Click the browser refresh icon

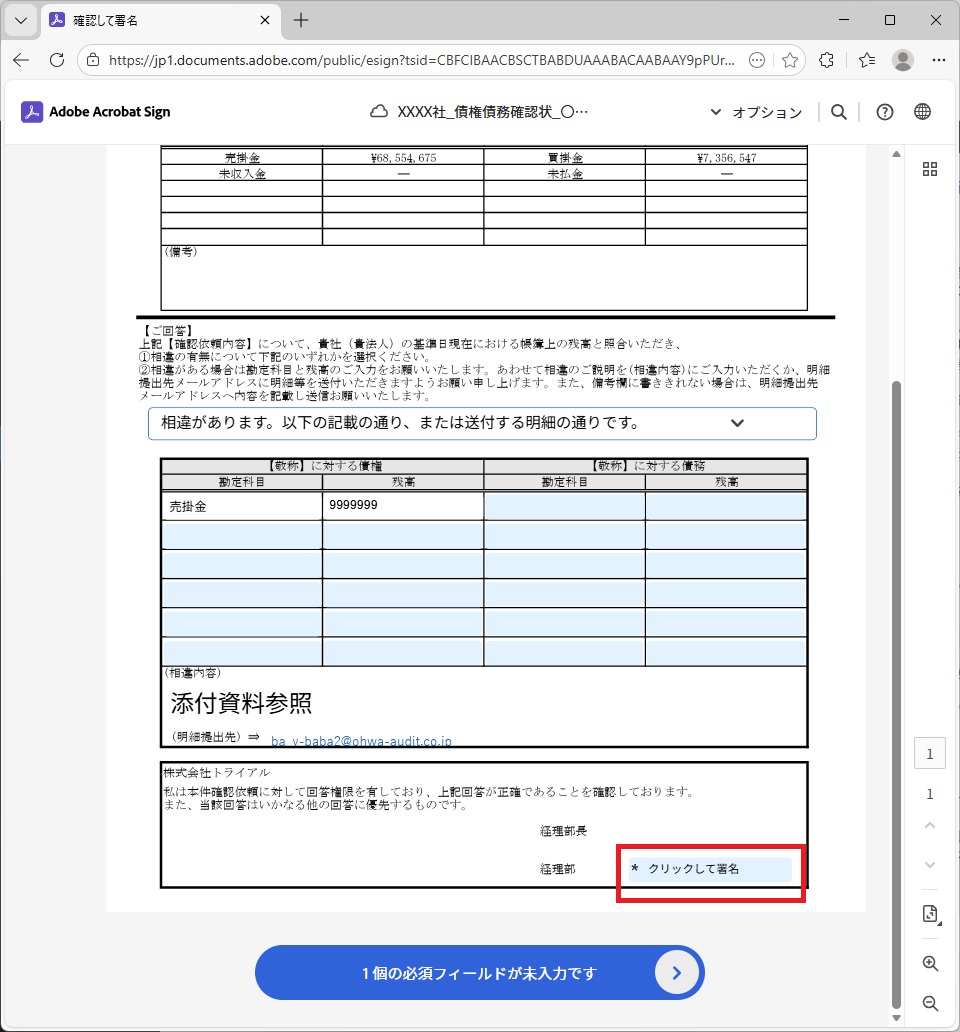[57, 60]
